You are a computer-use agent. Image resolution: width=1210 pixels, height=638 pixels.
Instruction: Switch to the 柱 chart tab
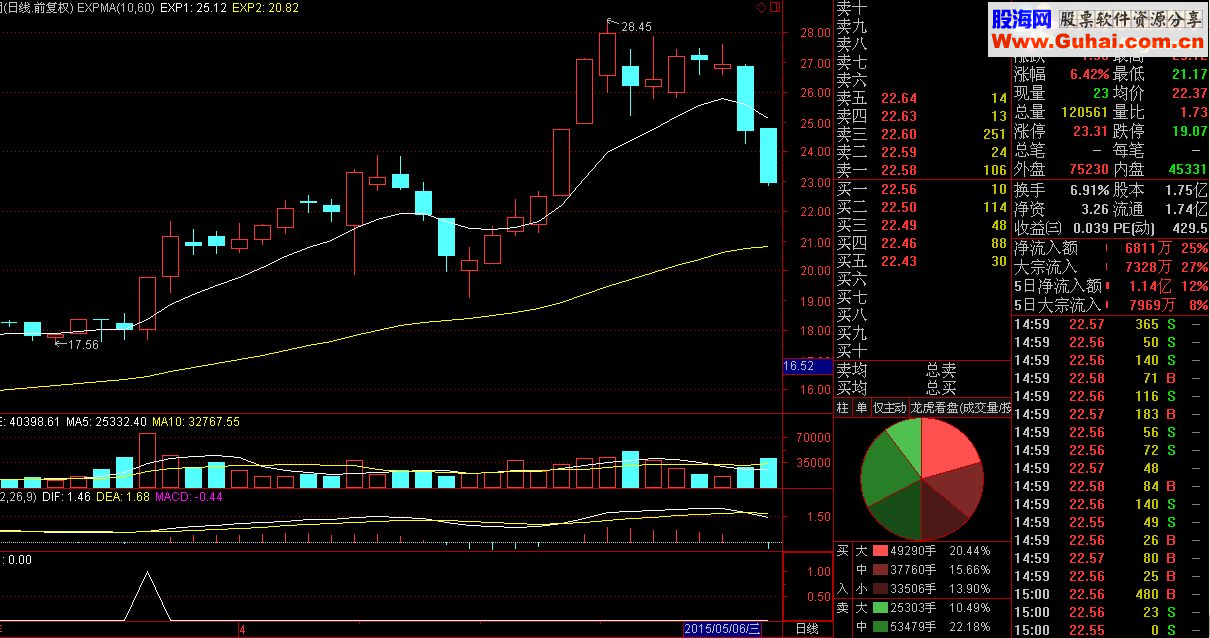click(842, 408)
